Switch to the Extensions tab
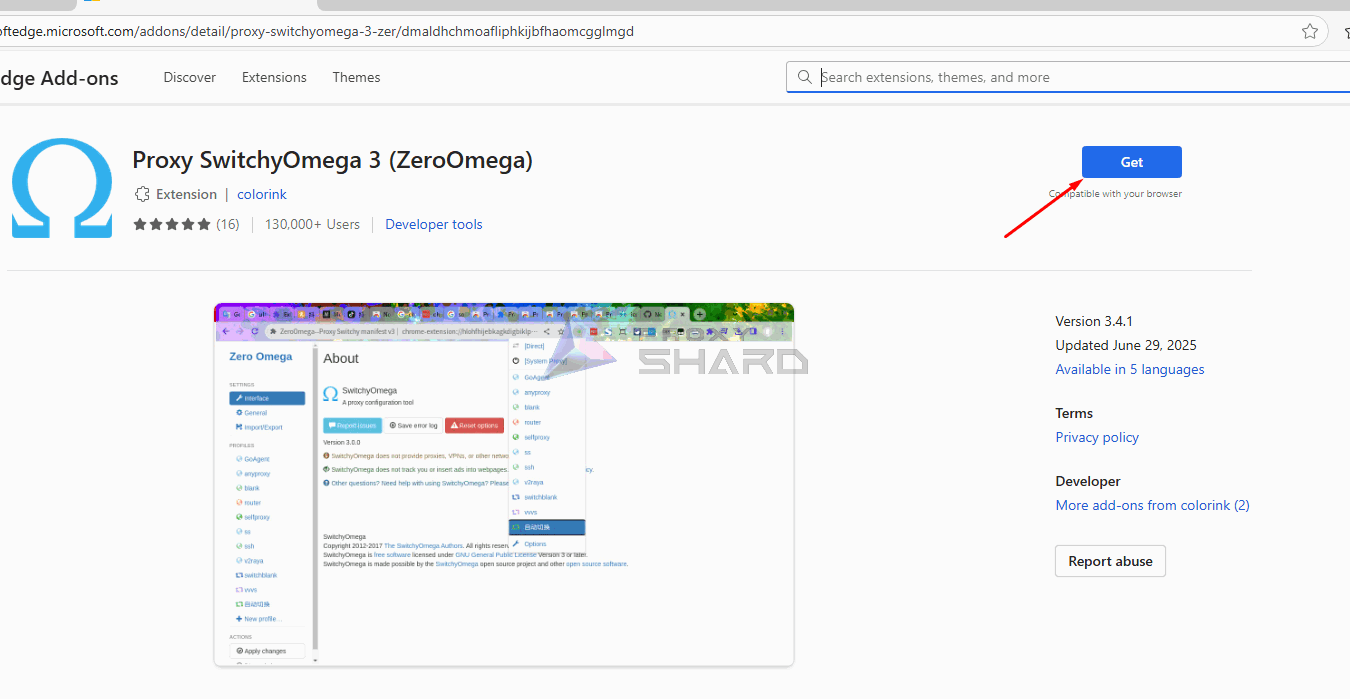1350x699 pixels. 274,77
